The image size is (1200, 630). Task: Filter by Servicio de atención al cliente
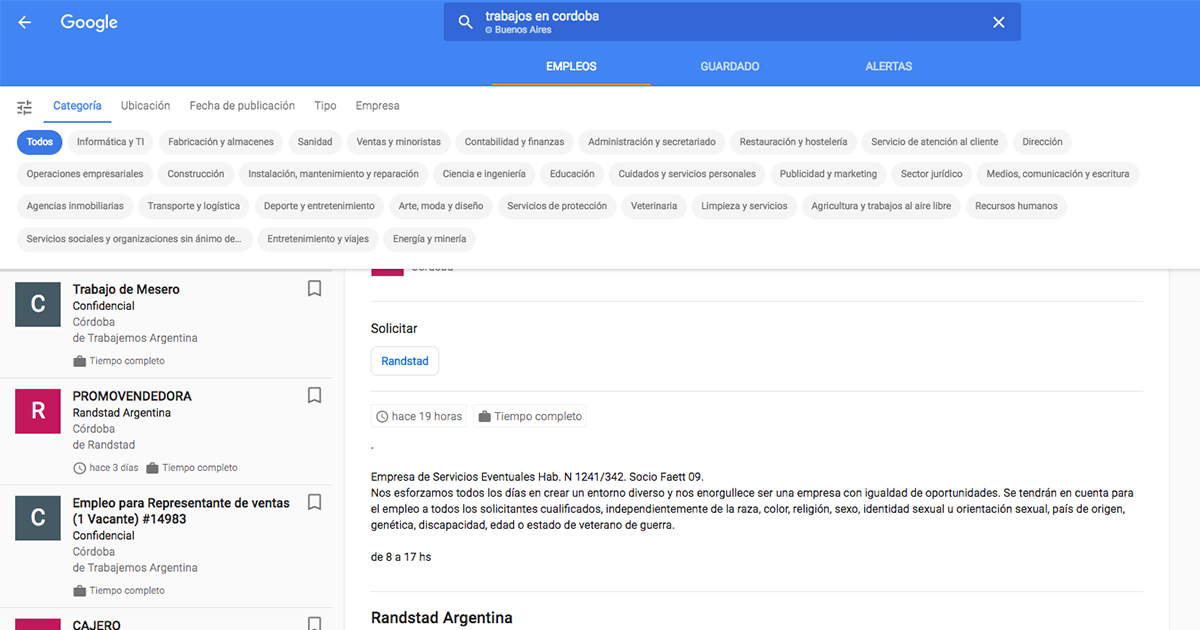tap(935, 142)
